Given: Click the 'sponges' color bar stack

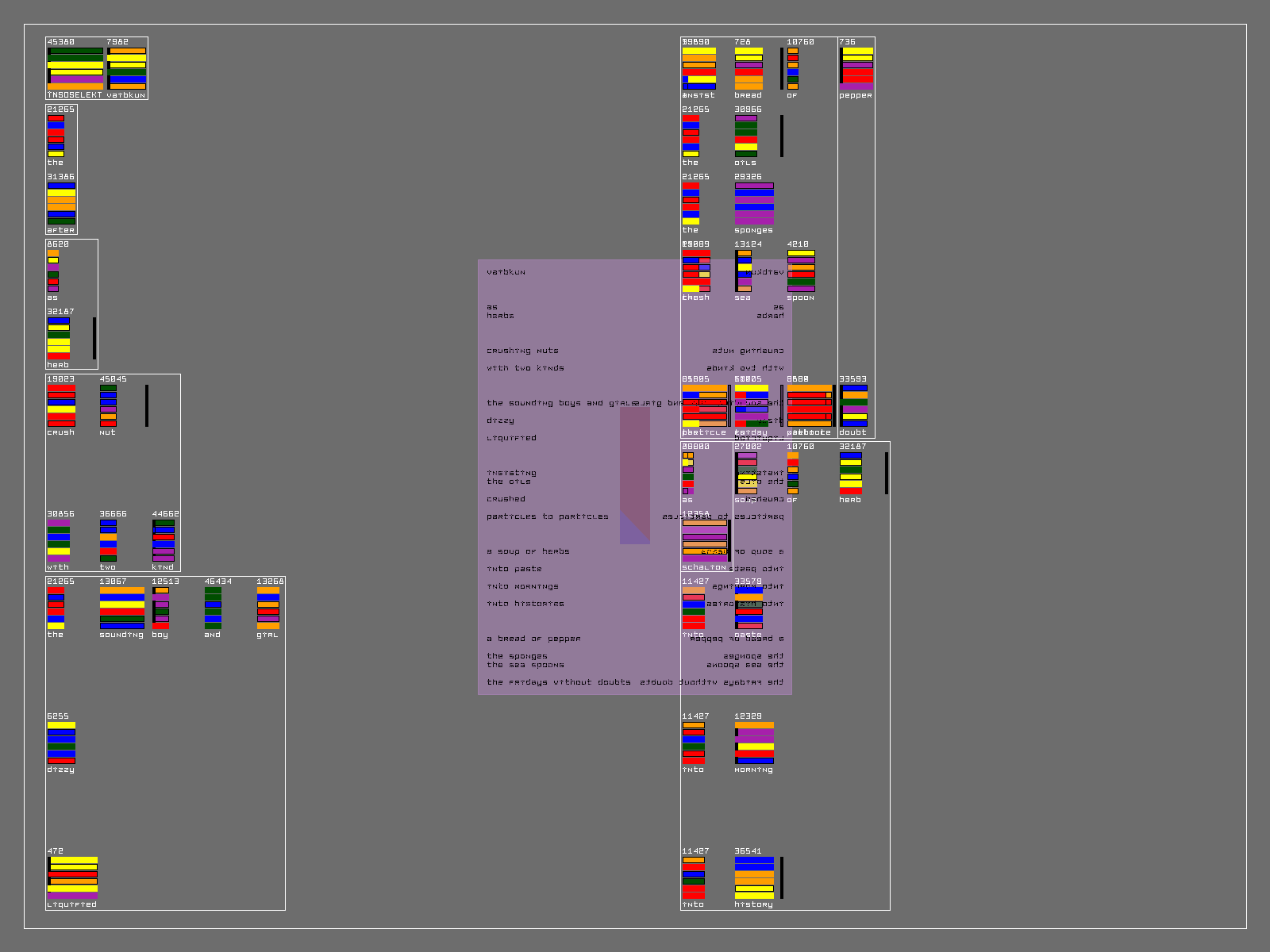Looking at the screenshot, I should click(753, 203).
